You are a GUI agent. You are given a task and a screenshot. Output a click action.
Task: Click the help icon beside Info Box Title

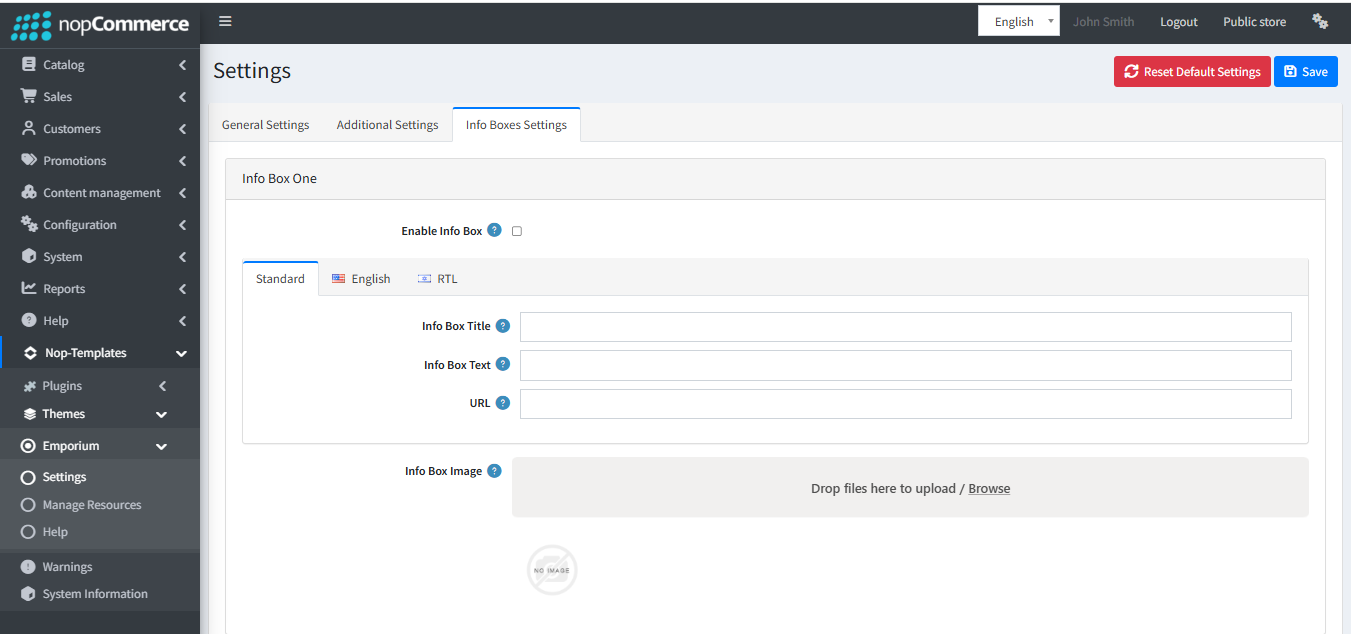point(503,326)
